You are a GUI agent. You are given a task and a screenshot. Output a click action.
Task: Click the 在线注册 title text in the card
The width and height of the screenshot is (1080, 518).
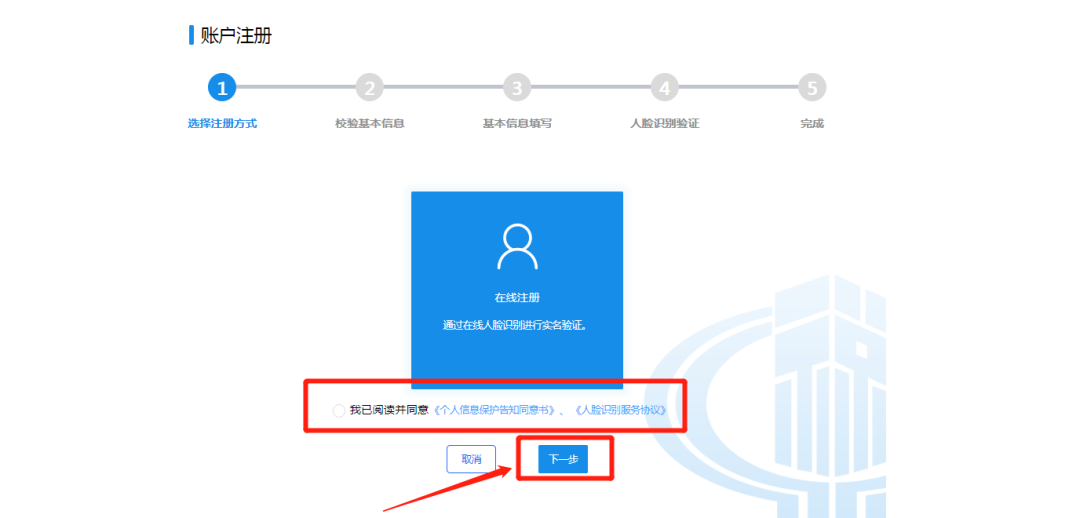517,298
